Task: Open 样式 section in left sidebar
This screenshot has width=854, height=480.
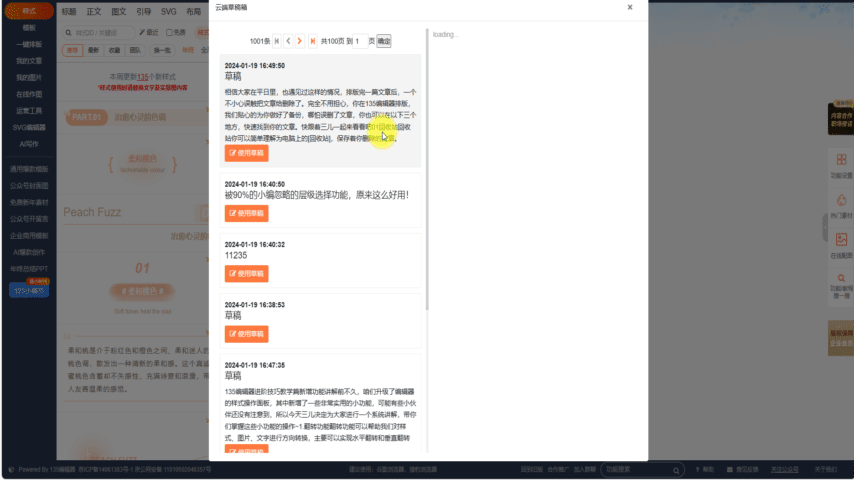Action: 29,11
